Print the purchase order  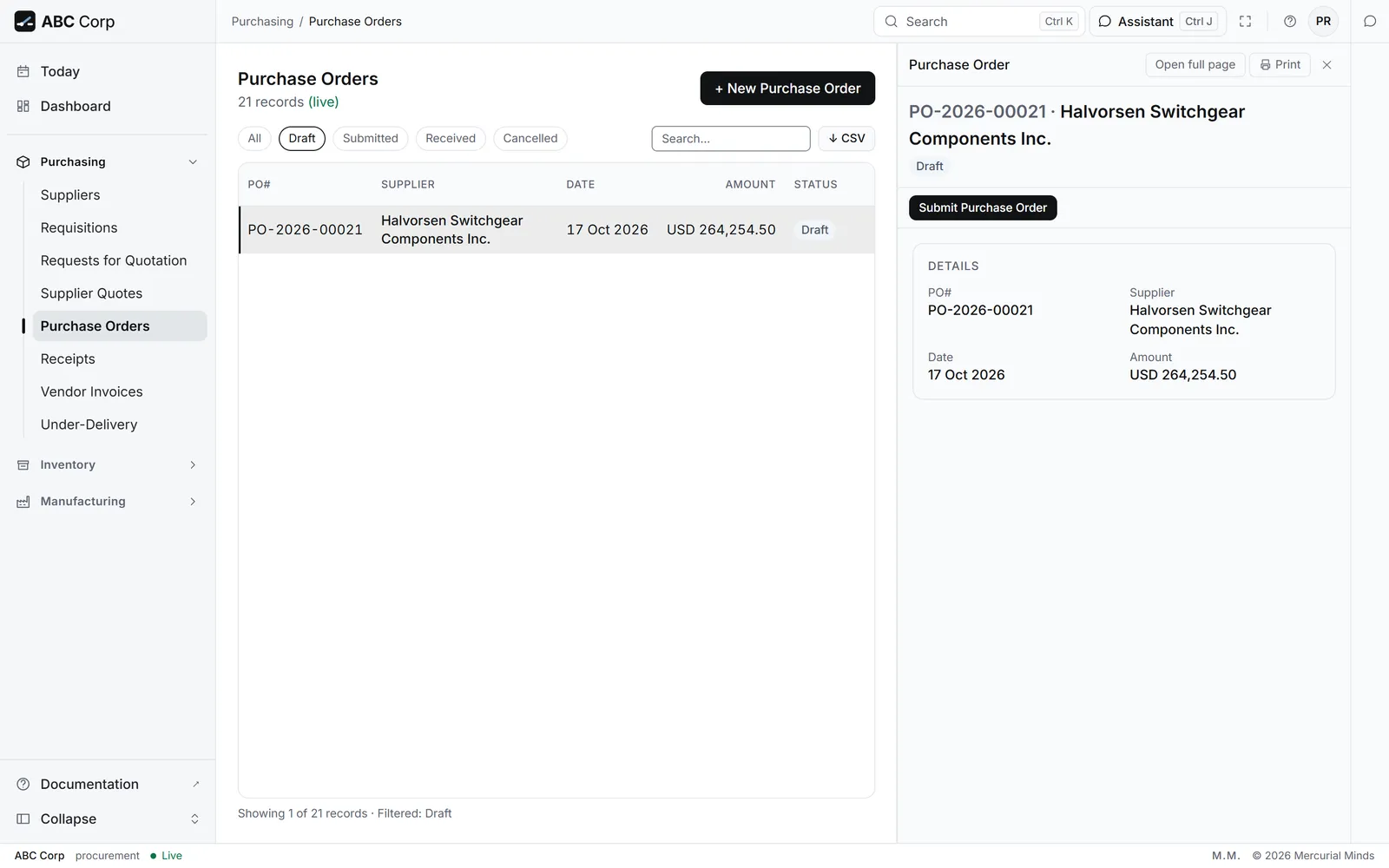(1280, 65)
